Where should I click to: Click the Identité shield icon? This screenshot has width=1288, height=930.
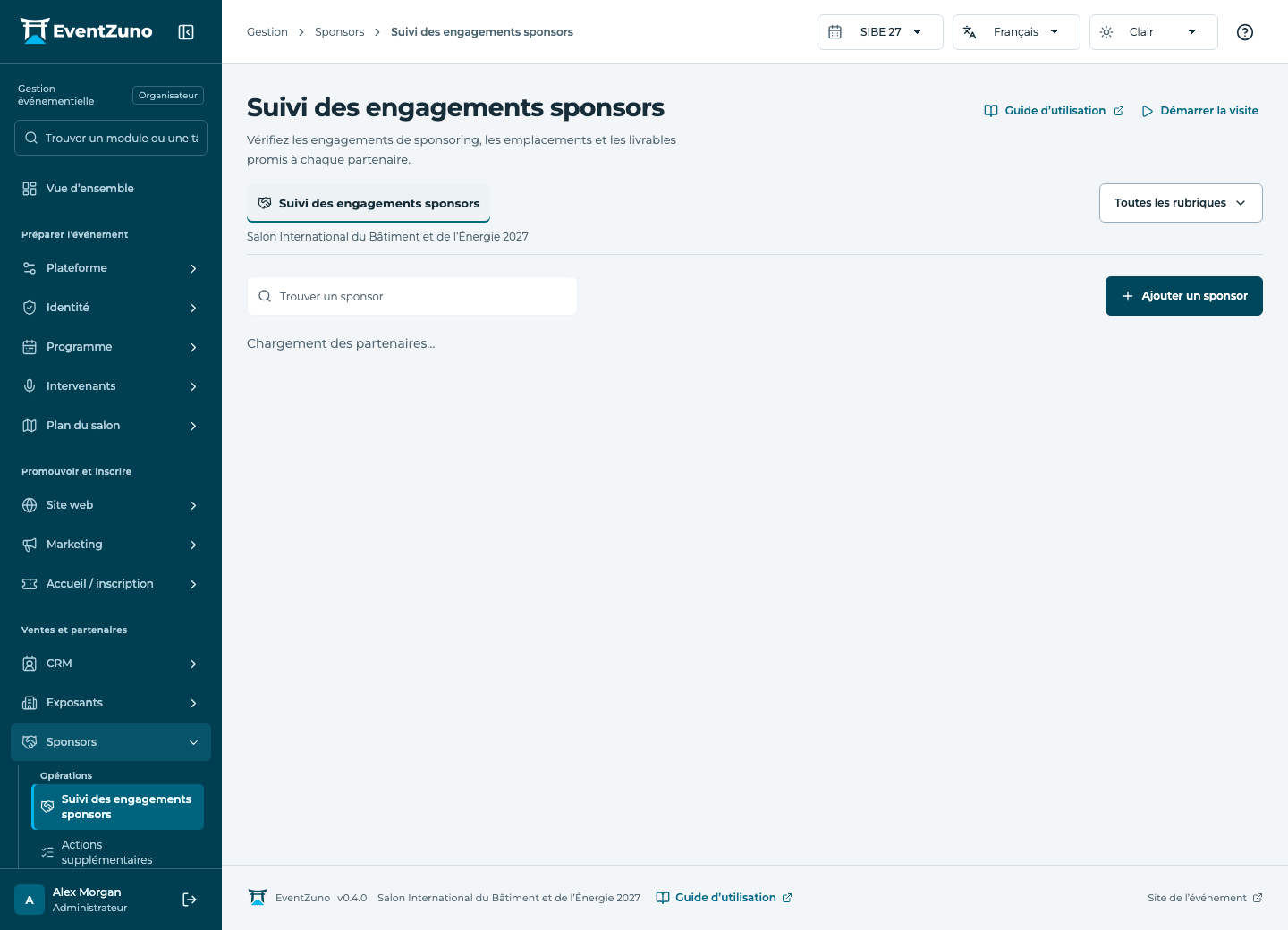click(30, 308)
